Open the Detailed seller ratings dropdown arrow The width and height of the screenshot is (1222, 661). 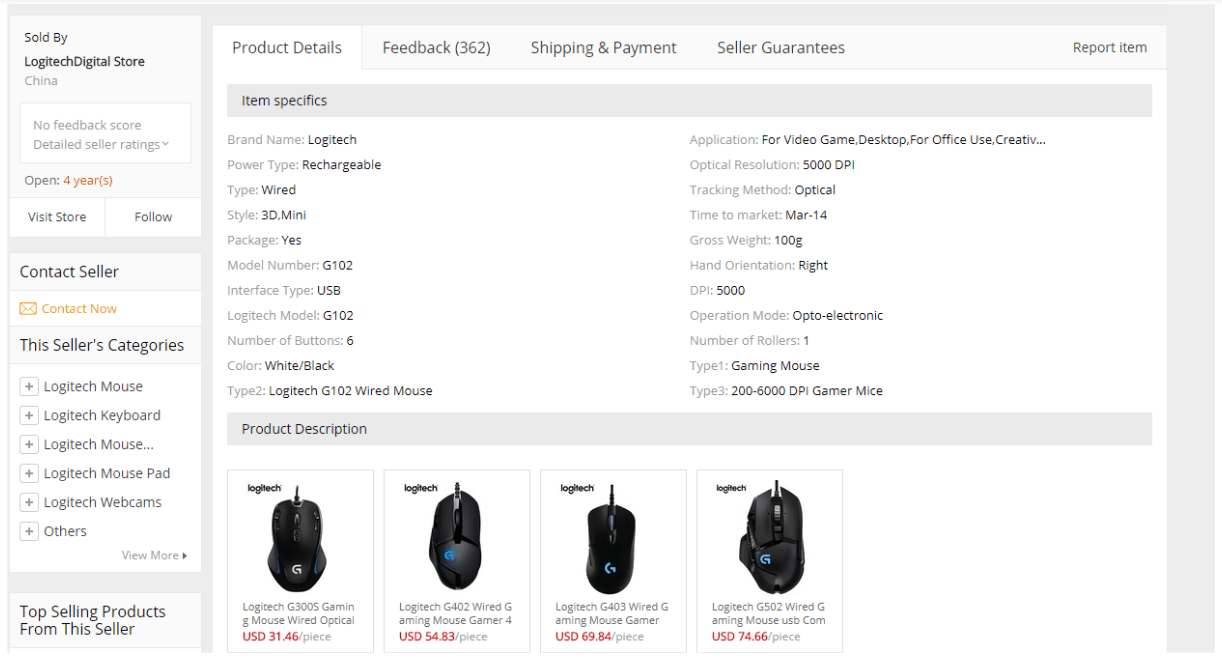(165, 144)
